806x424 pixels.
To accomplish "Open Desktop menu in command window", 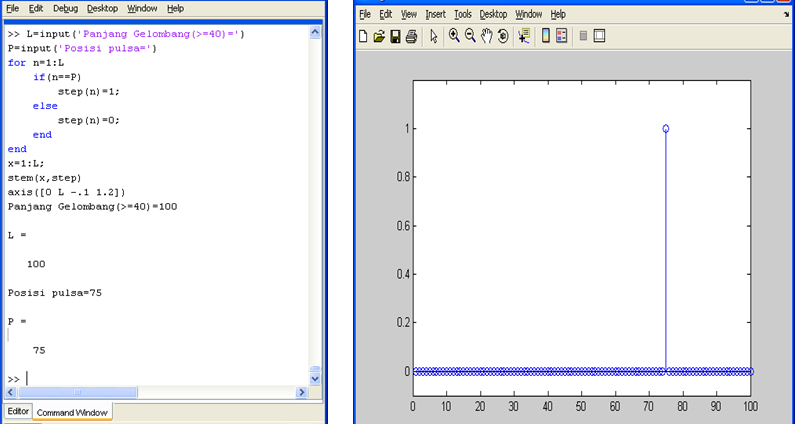I will click(x=102, y=8).
